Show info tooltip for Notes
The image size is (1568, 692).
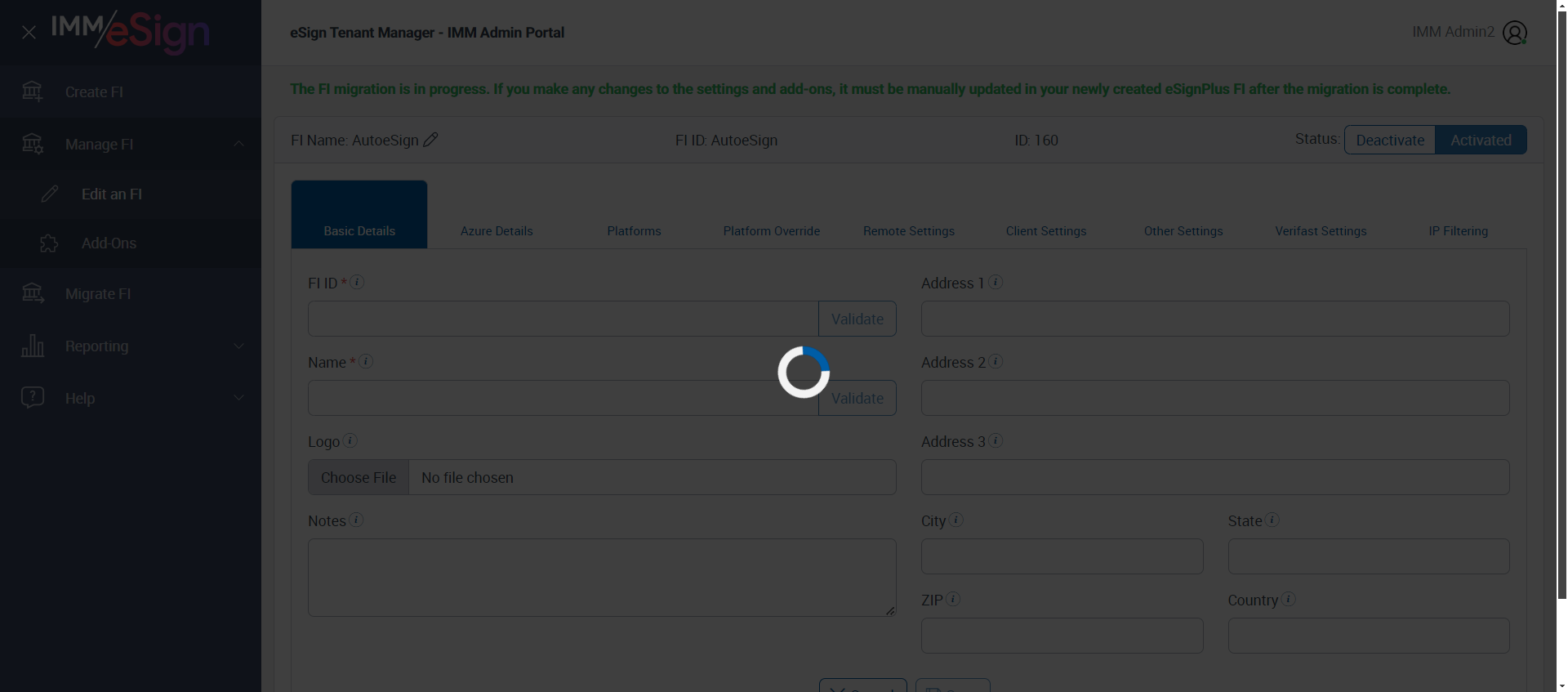(356, 520)
